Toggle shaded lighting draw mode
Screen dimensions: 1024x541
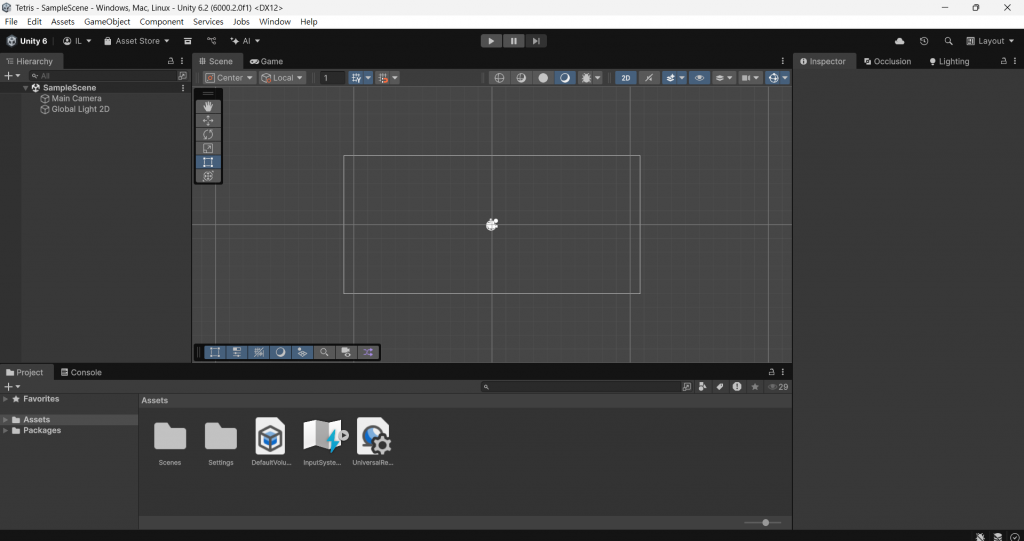(x=564, y=78)
